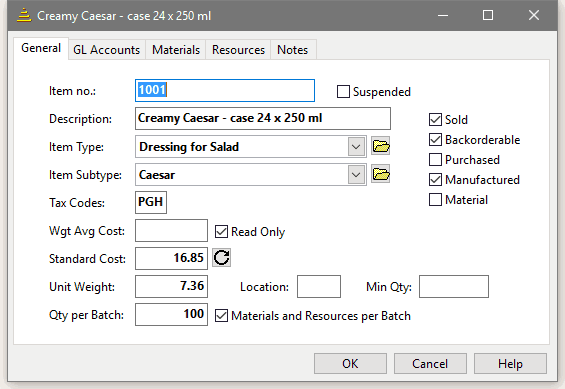Image resolution: width=565 pixels, height=389 pixels.
Task: Open the Materials tab
Action: [x=176, y=50]
